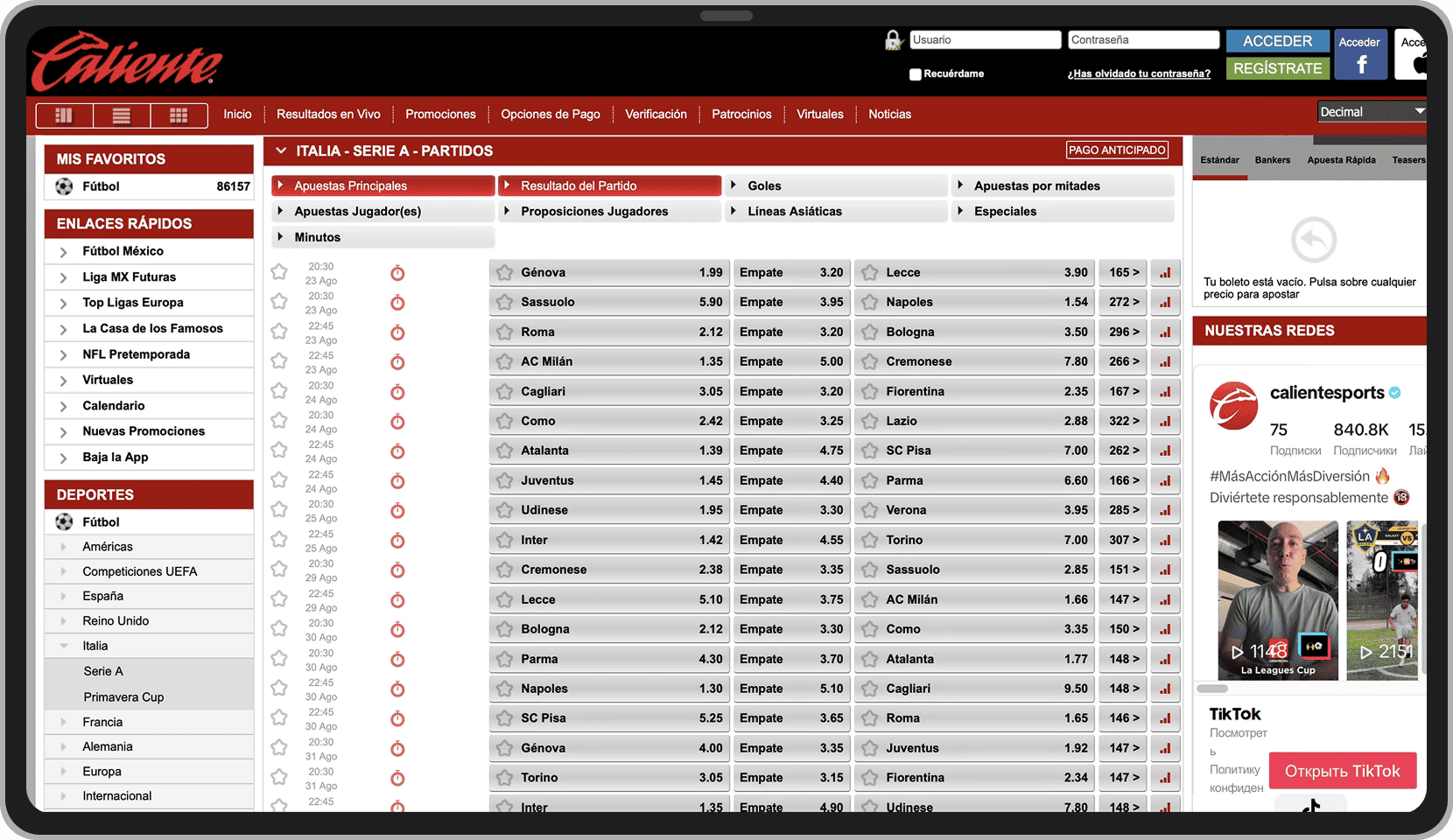Image resolution: width=1453 pixels, height=840 pixels.
Task: Click the Contraseña input field
Action: [x=1144, y=40]
